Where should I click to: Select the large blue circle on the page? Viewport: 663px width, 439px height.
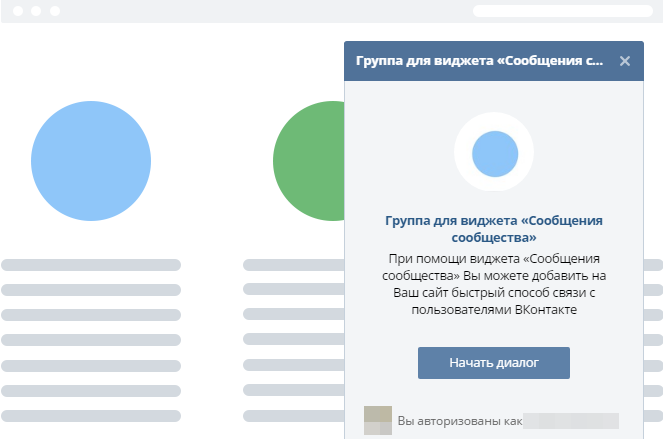tap(91, 161)
